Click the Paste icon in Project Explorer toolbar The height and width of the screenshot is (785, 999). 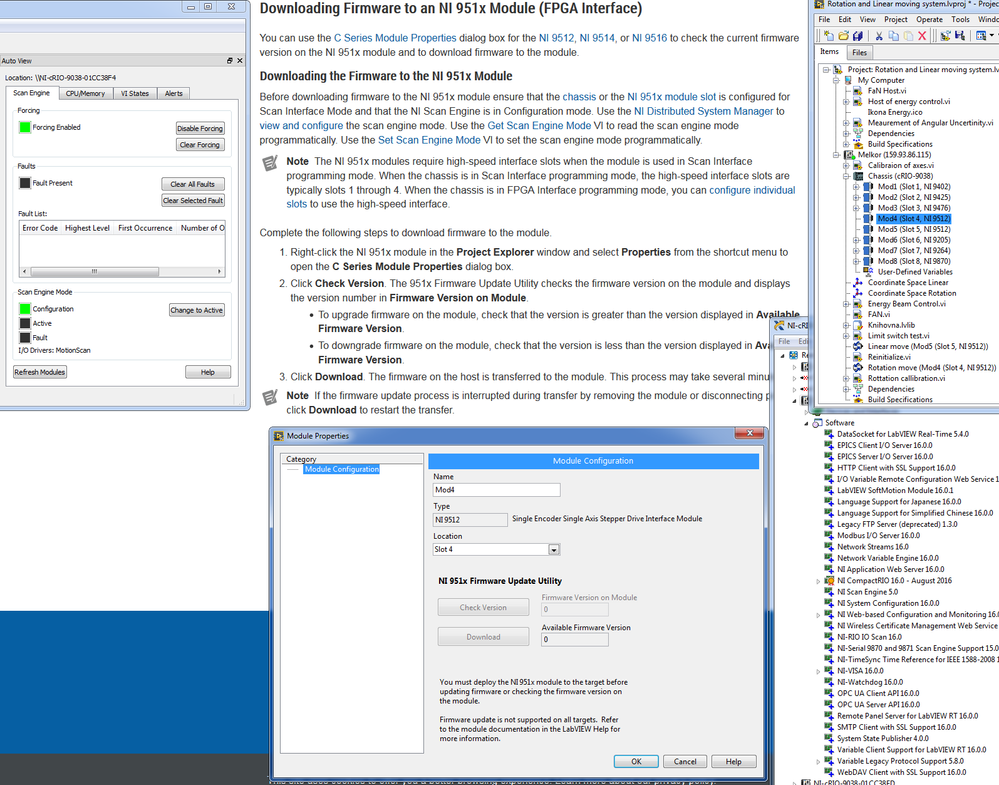908,36
